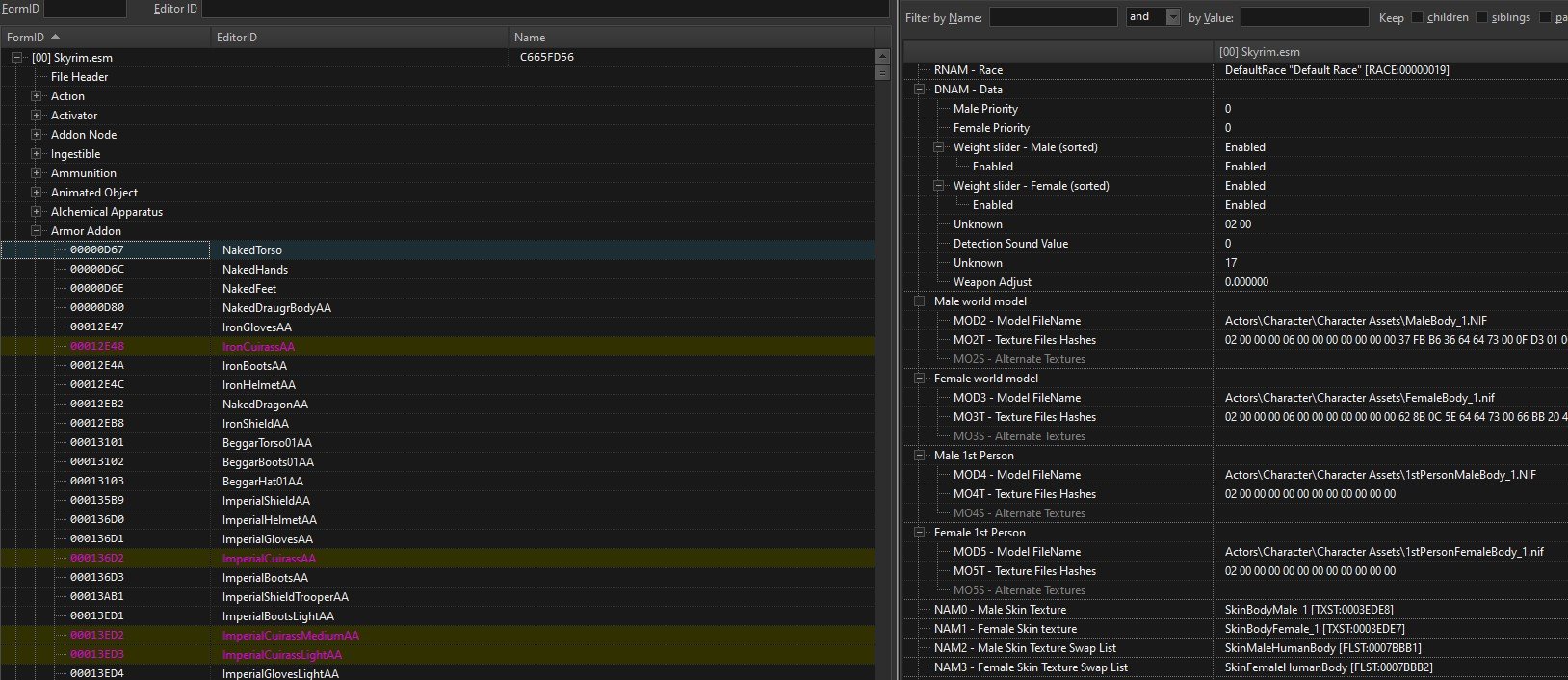Image resolution: width=1568 pixels, height=680 pixels.
Task: Enable the Keep siblings checkbox
Action: 1481,17
